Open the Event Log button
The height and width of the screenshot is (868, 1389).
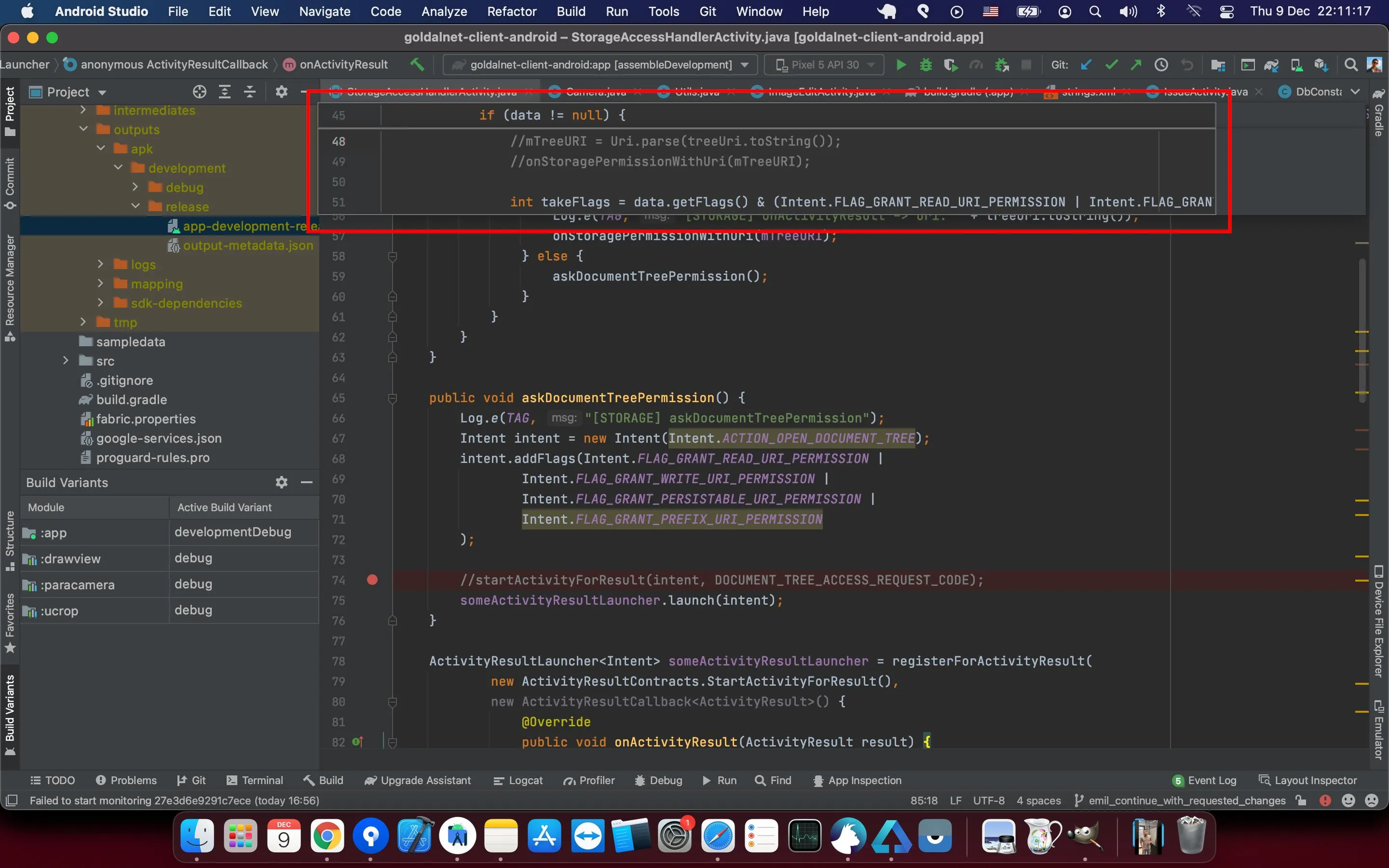pyautogui.click(x=1204, y=780)
